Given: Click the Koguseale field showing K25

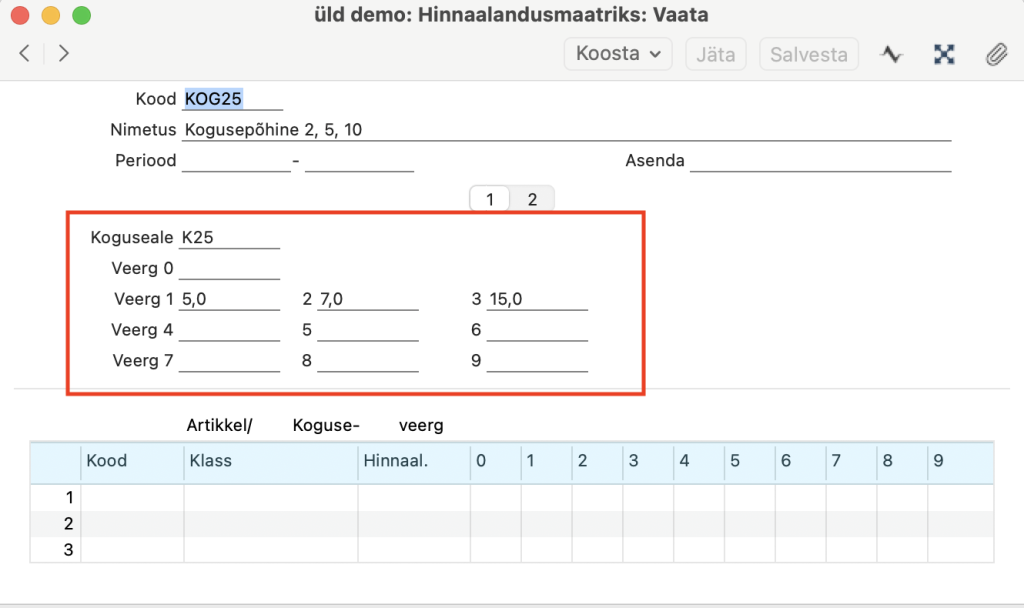Looking at the screenshot, I should (x=229, y=237).
